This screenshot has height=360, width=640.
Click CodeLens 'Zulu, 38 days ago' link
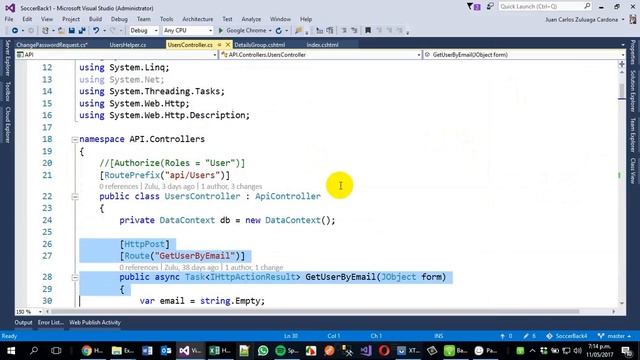tap(191, 268)
